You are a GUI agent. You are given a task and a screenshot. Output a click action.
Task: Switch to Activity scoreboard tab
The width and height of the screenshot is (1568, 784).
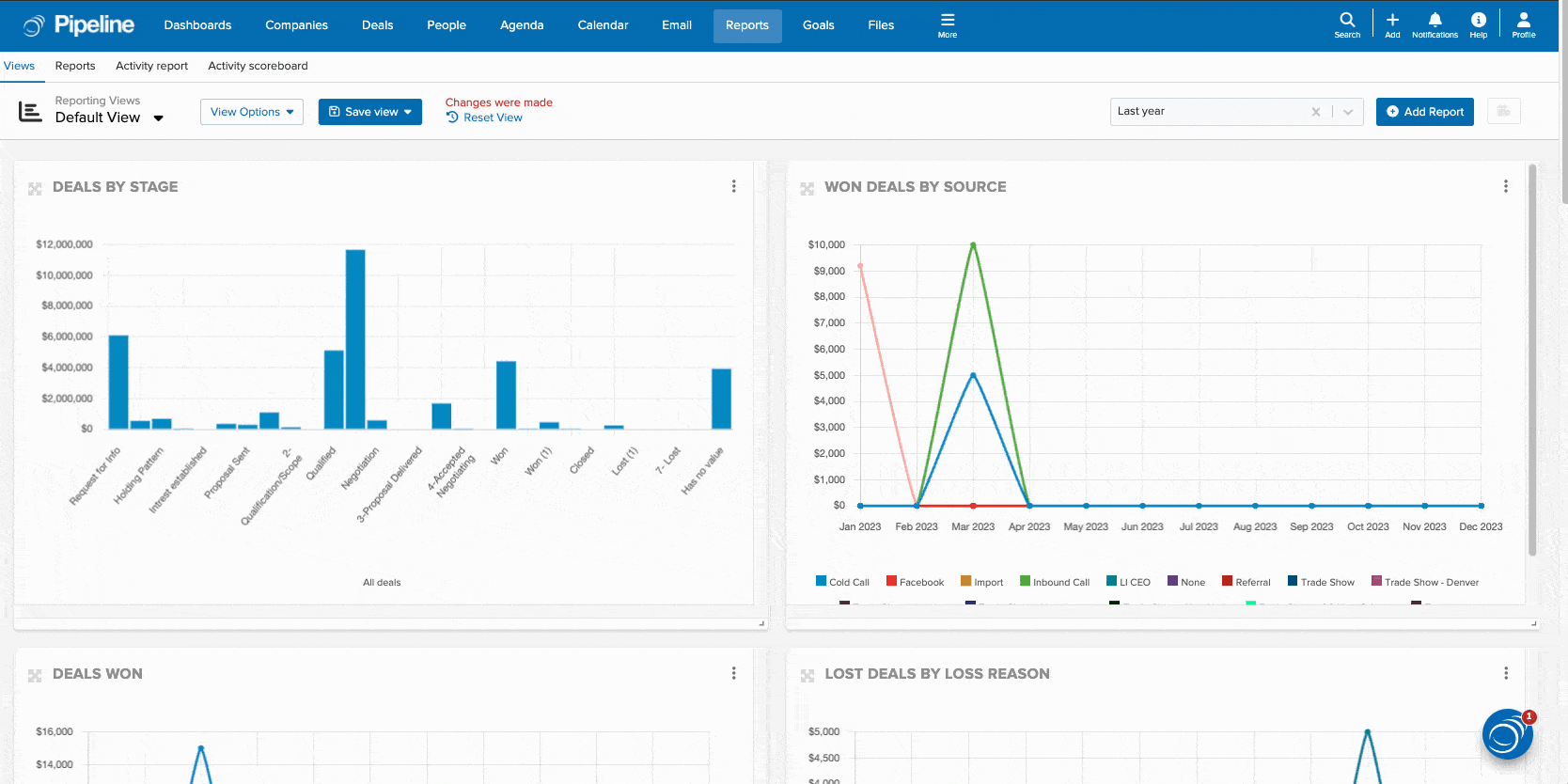point(258,66)
